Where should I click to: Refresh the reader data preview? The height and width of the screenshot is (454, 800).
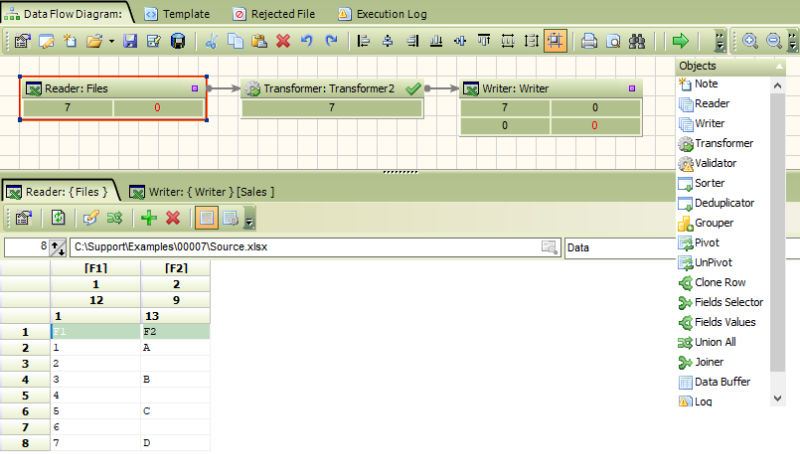click(58, 218)
